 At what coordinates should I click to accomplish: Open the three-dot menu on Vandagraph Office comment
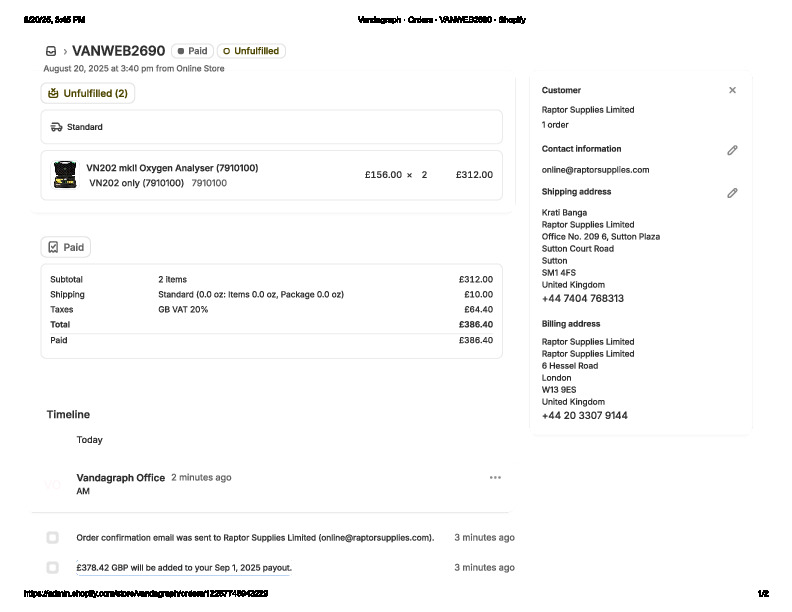(x=495, y=478)
